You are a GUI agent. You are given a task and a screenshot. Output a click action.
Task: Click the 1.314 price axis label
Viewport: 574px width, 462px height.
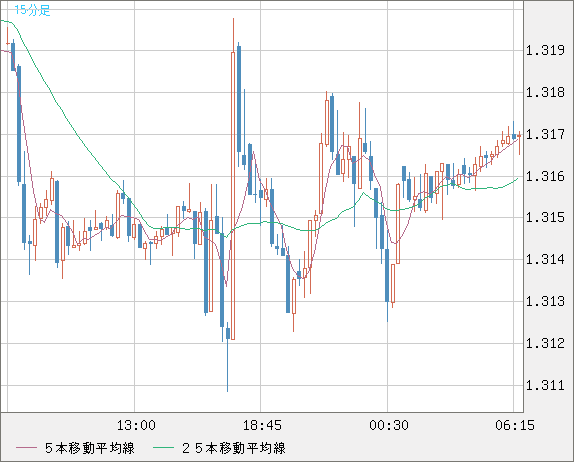click(x=545, y=260)
